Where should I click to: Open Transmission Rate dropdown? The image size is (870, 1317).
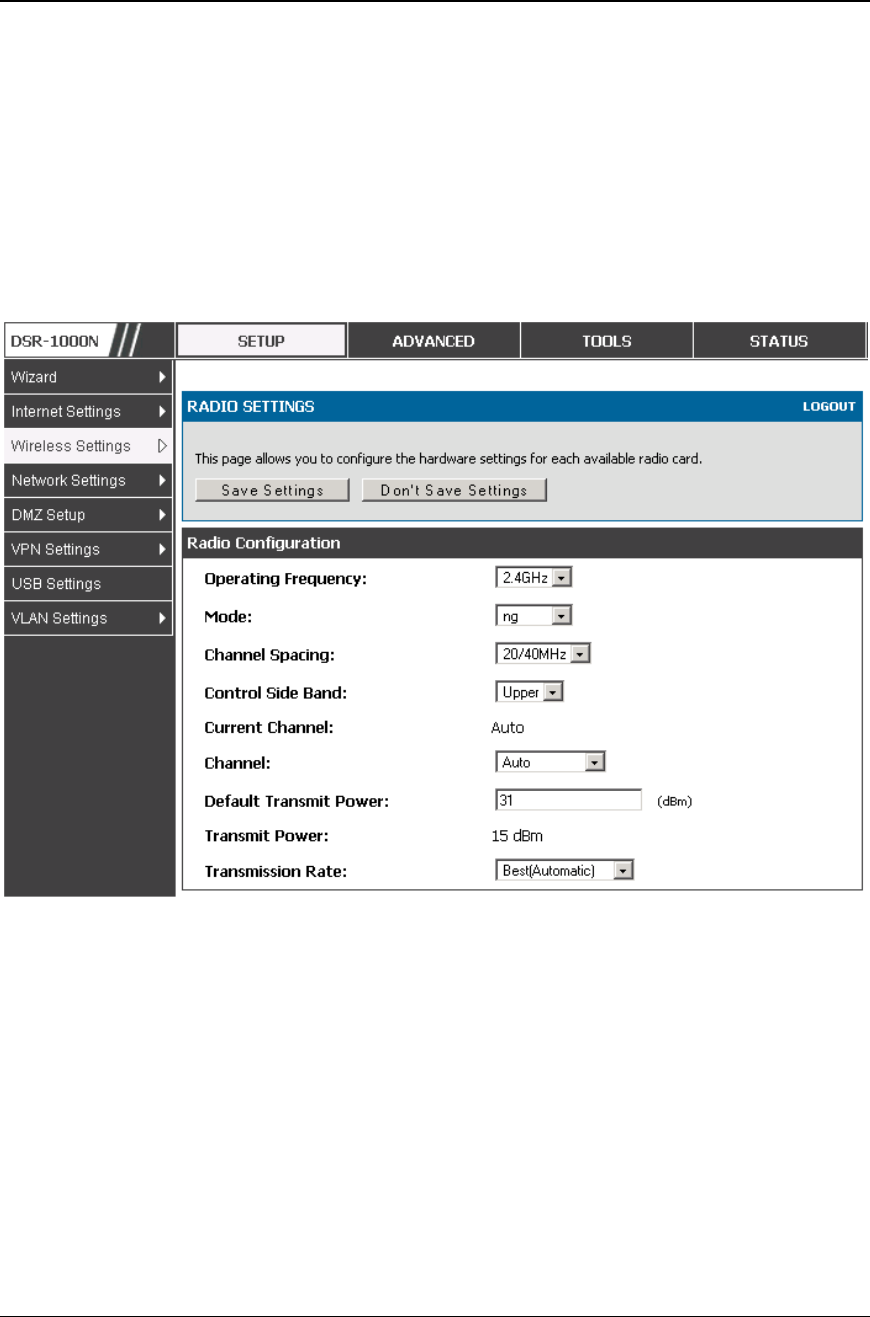pos(565,871)
